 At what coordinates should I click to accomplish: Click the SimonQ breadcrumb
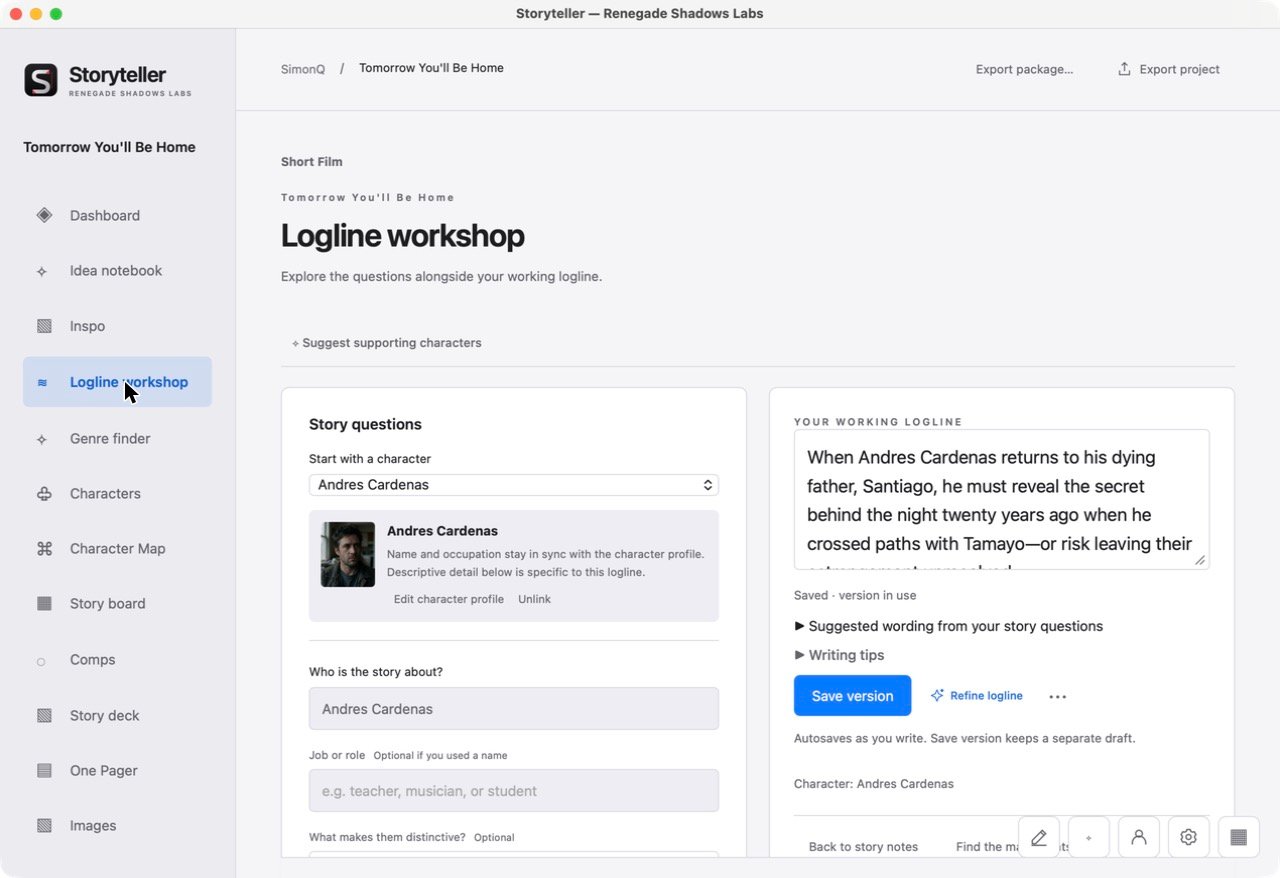pos(303,69)
